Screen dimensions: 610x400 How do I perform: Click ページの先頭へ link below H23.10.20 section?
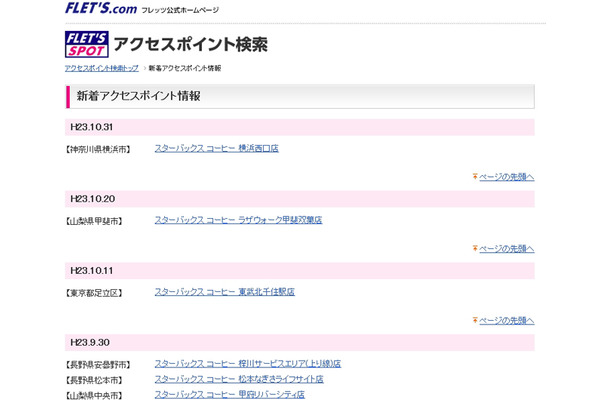click(x=507, y=248)
